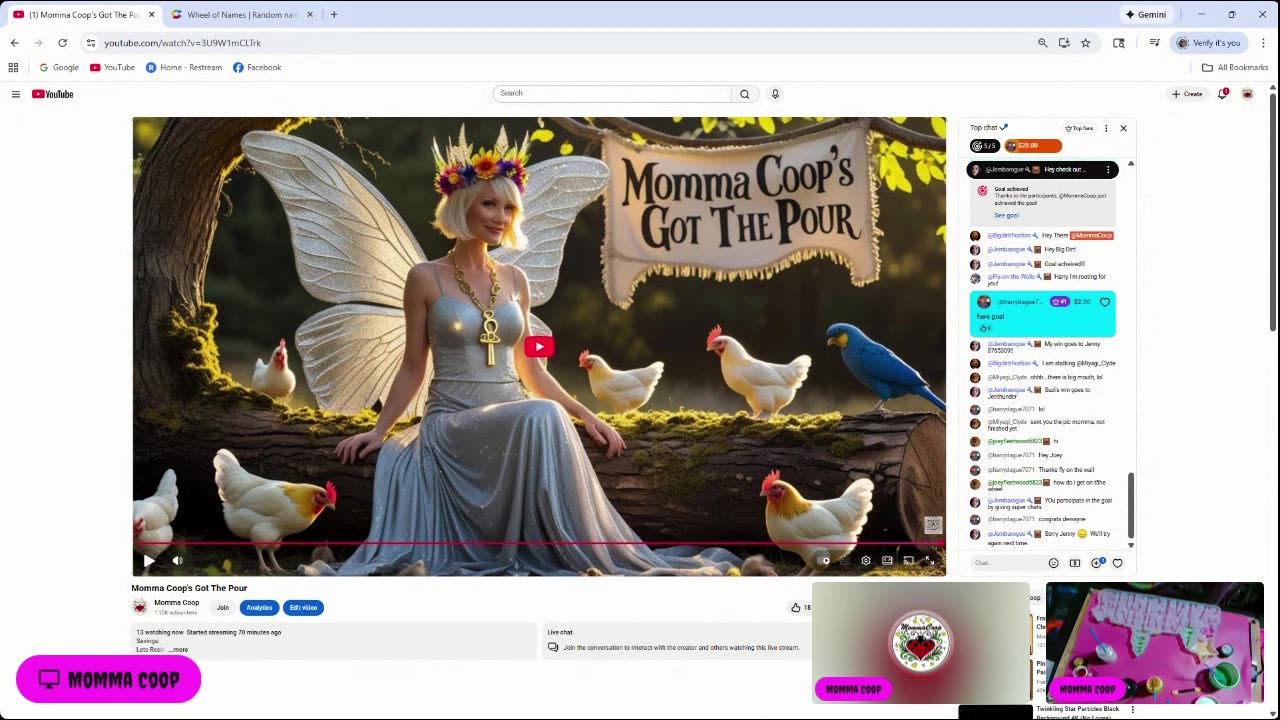Click the @MommaCoop mention in chat
Screen dimensions: 1280x720
click(x=1091, y=235)
